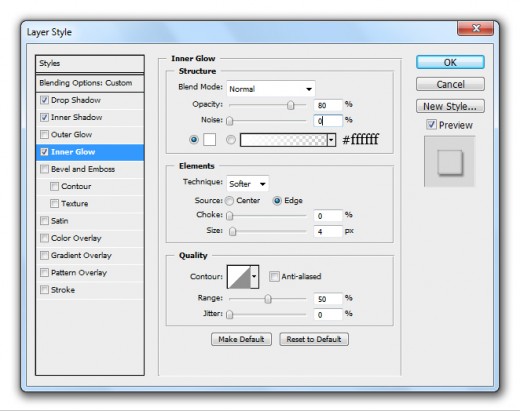
Task: Click the Size slider handle
Action: [233, 231]
